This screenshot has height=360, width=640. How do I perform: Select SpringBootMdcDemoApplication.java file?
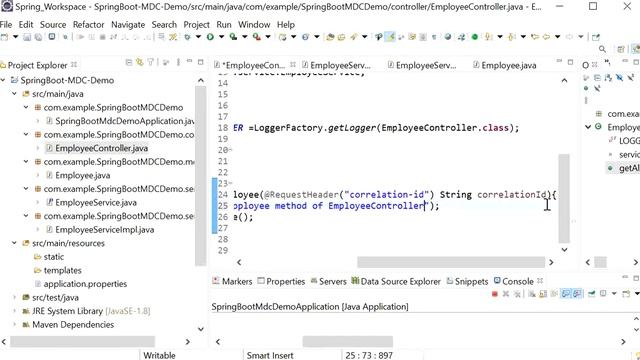pyautogui.click(x=124, y=121)
